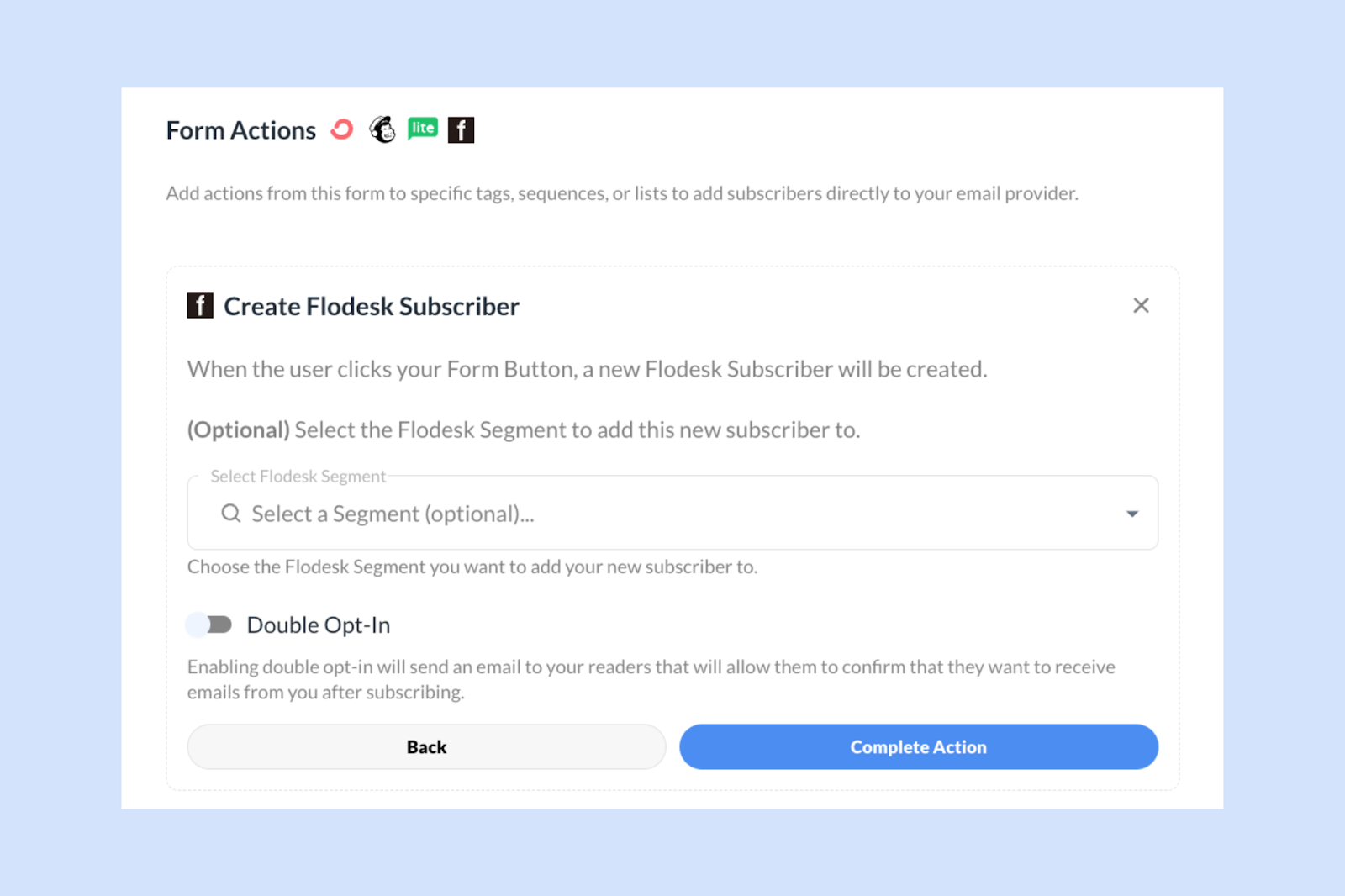Go back using the Back button
Image resolution: width=1345 pixels, height=896 pixels.
pos(426,746)
